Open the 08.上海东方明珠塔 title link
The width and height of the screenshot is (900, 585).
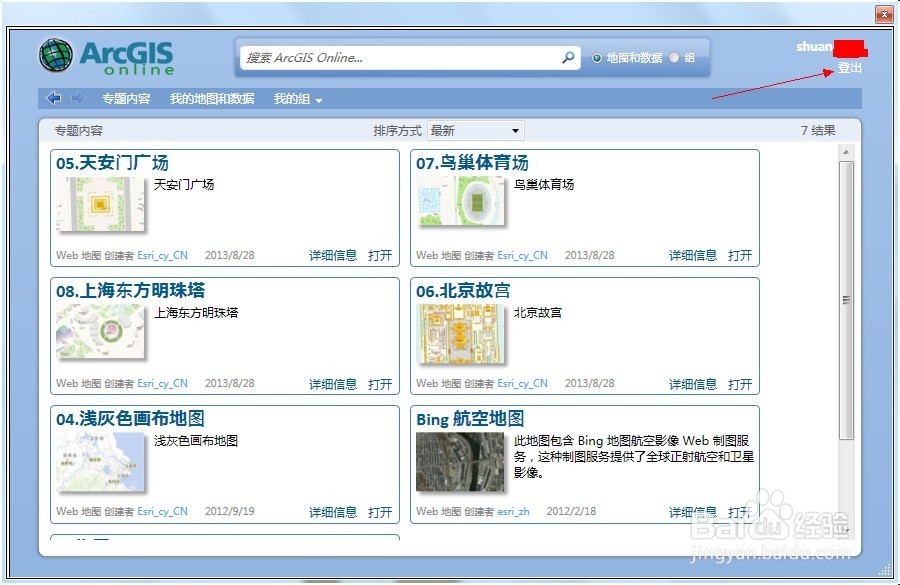(x=130, y=291)
